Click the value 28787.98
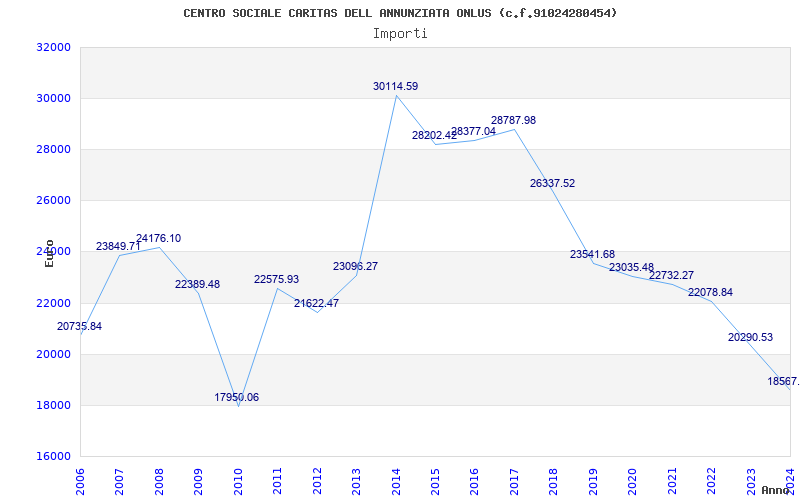Screen dimensions: 800x500 [x=513, y=120]
